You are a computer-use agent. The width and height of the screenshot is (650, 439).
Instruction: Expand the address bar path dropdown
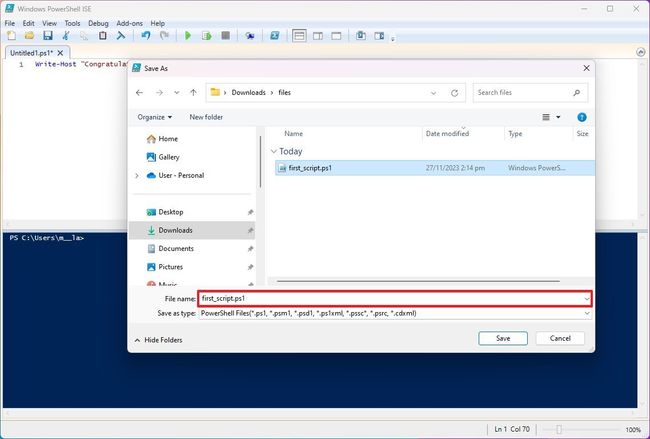(434, 93)
